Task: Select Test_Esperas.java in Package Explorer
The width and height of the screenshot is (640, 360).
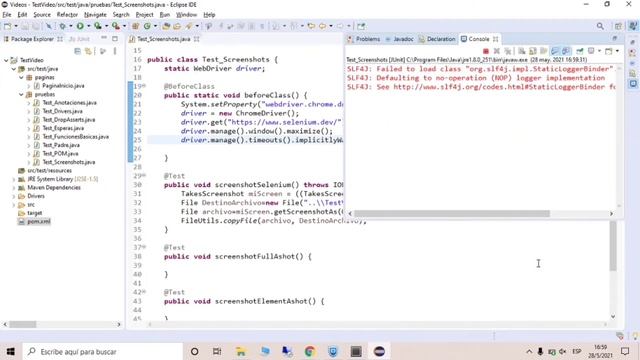Action: click(x=63, y=128)
